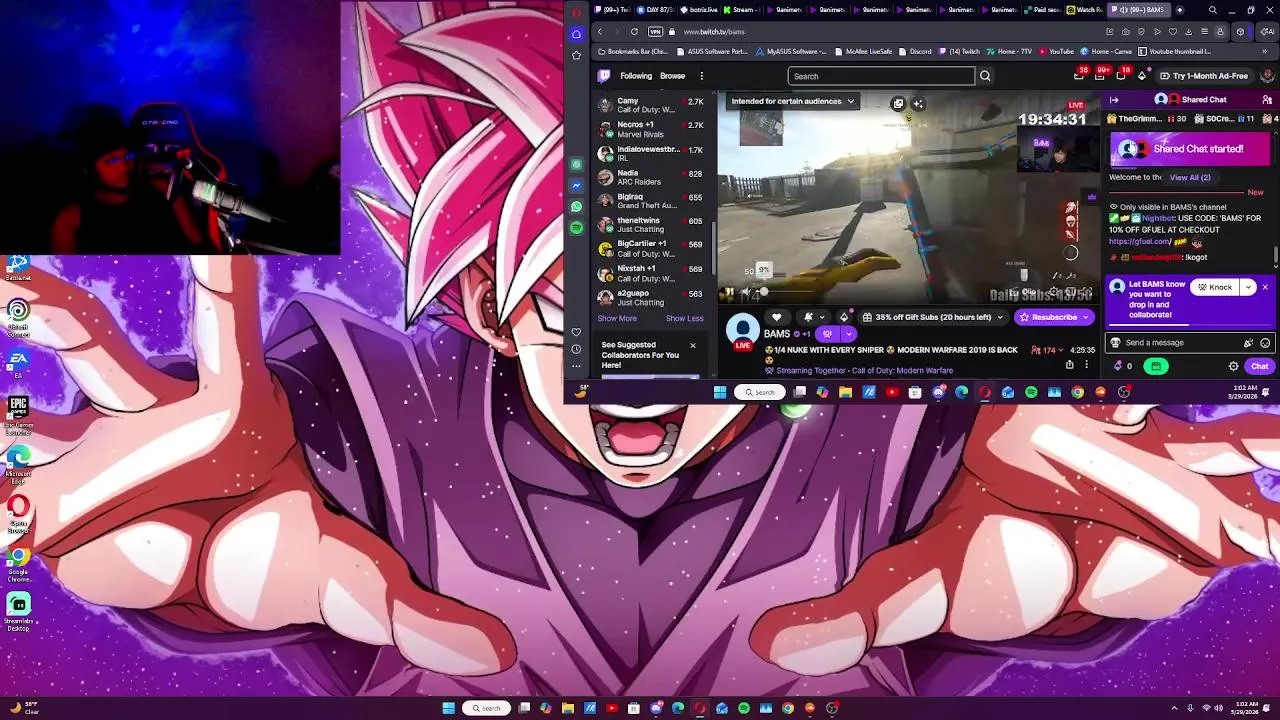Image resolution: width=1280 pixels, height=720 pixels.
Task: Open the user avatar menu on Twitch
Action: point(1267,76)
